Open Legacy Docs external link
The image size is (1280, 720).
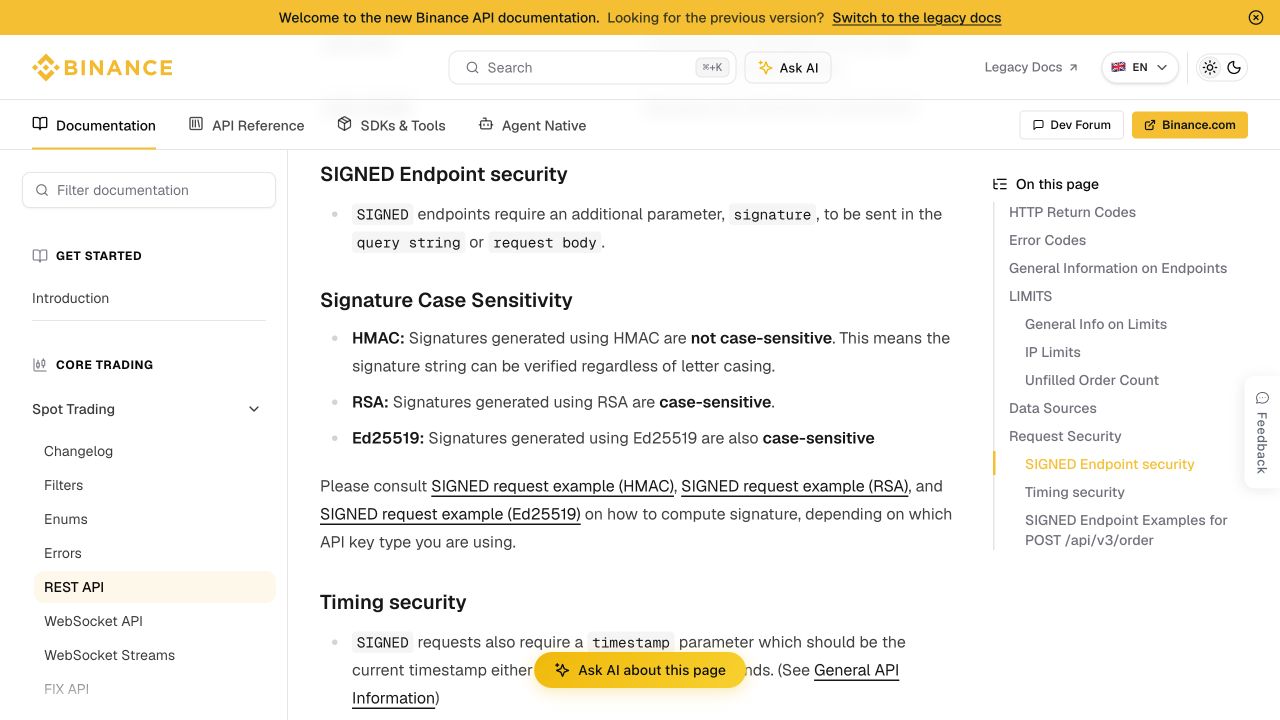tap(1031, 67)
